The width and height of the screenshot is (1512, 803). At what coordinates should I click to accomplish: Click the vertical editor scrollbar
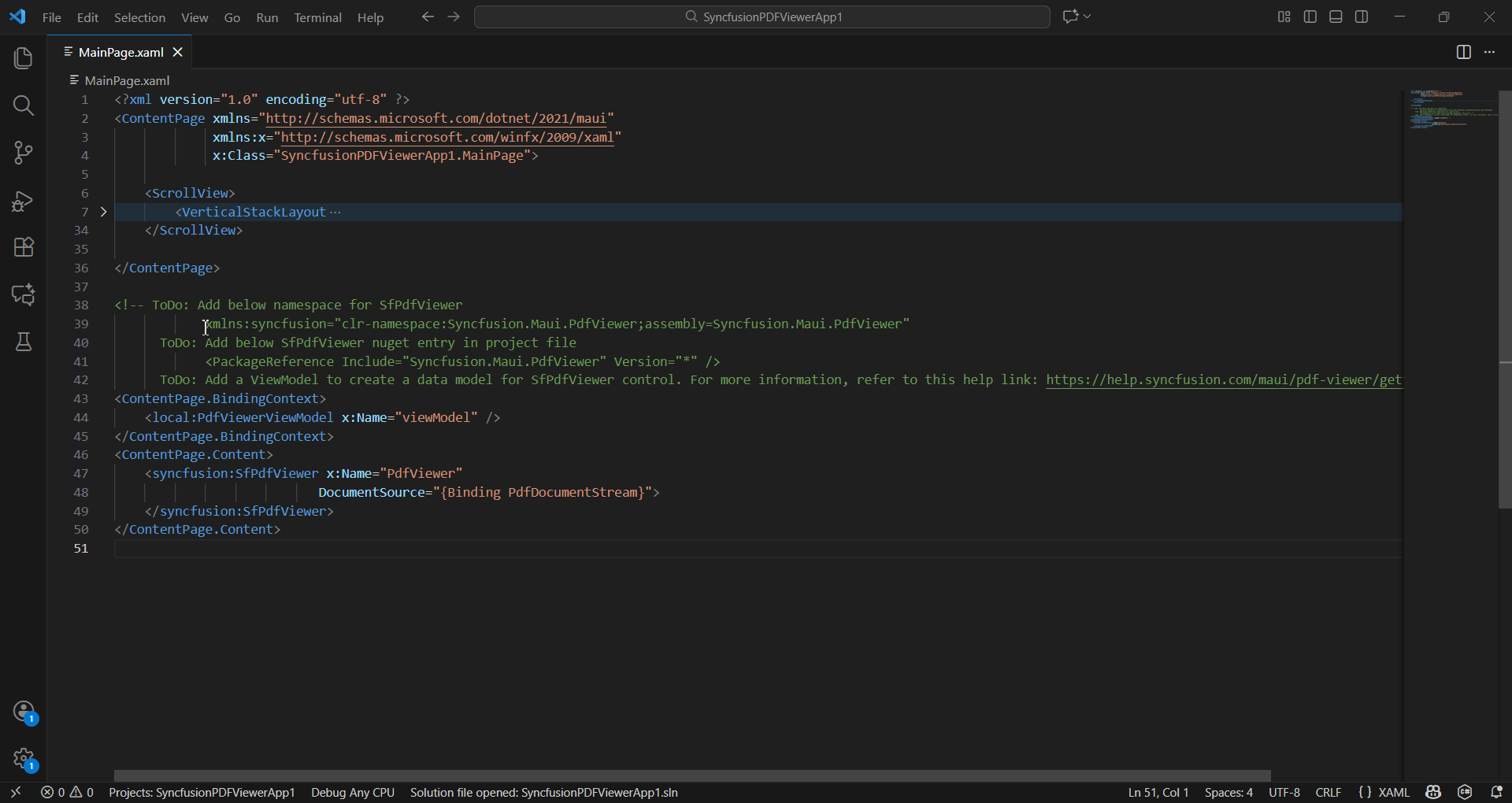pyautogui.click(x=1505, y=299)
